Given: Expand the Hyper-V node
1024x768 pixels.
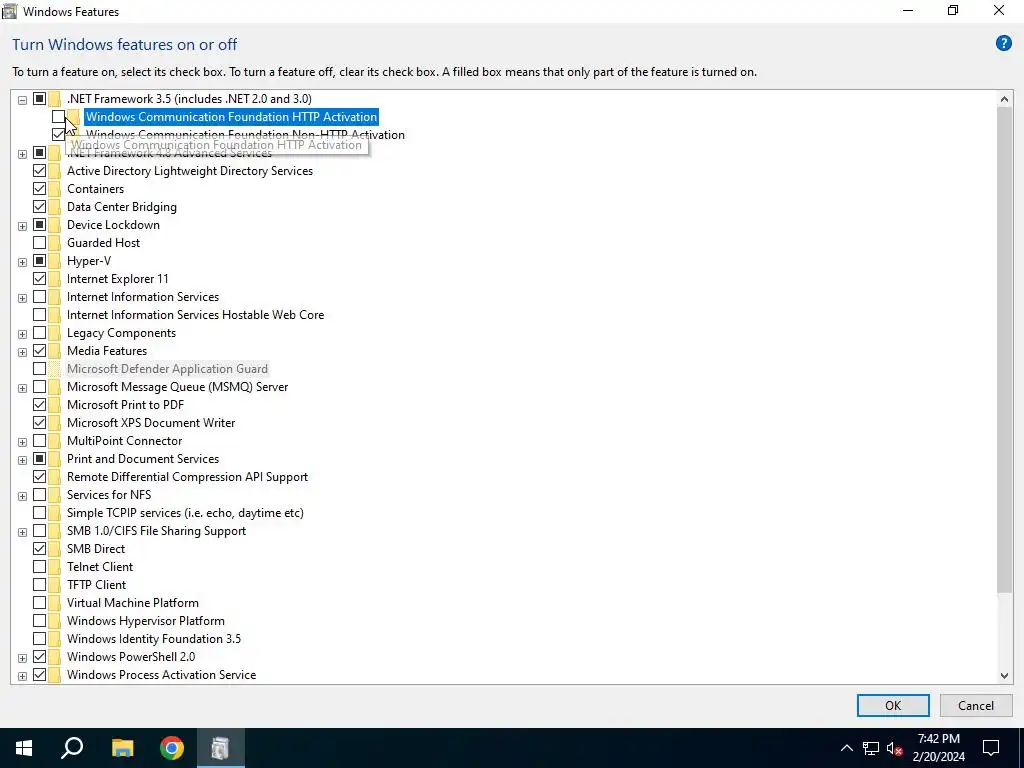Looking at the screenshot, I should tap(22, 262).
